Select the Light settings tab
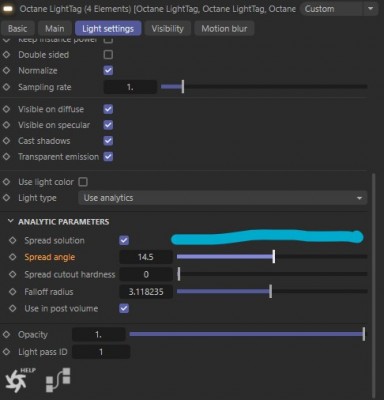 108,29
